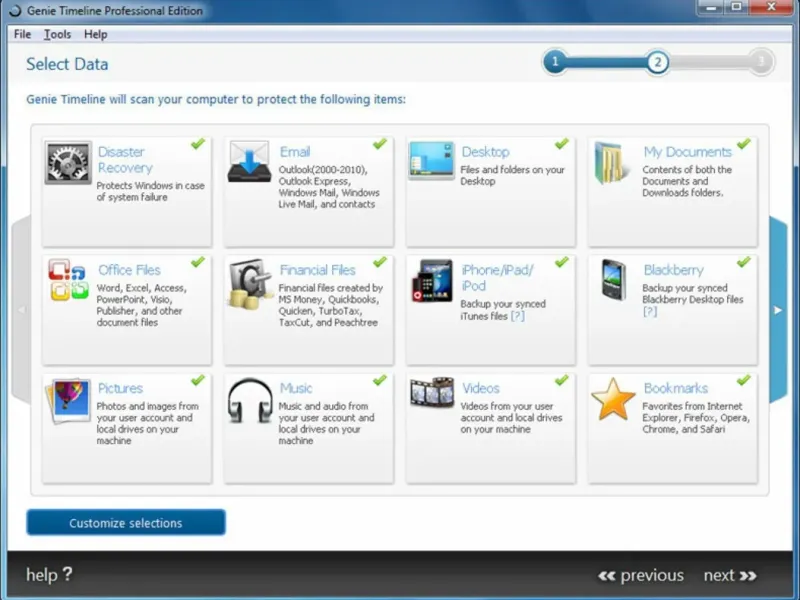Image resolution: width=800 pixels, height=600 pixels.
Task: Uncheck the Office Files green checkmark
Action: click(x=198, y=262)
